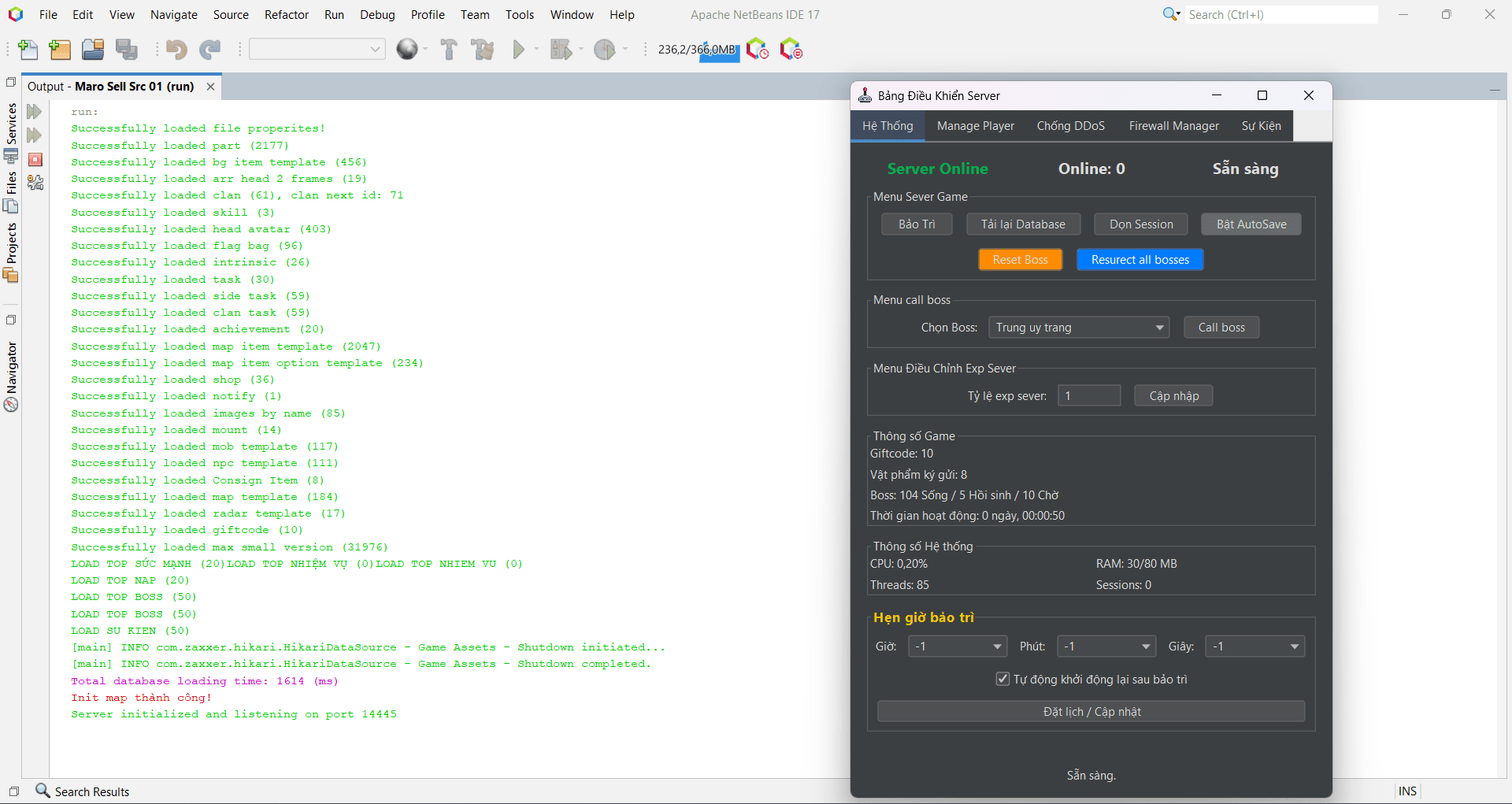Click the Clean and Build icon
Screen dimensions: 1512x804
483,50
